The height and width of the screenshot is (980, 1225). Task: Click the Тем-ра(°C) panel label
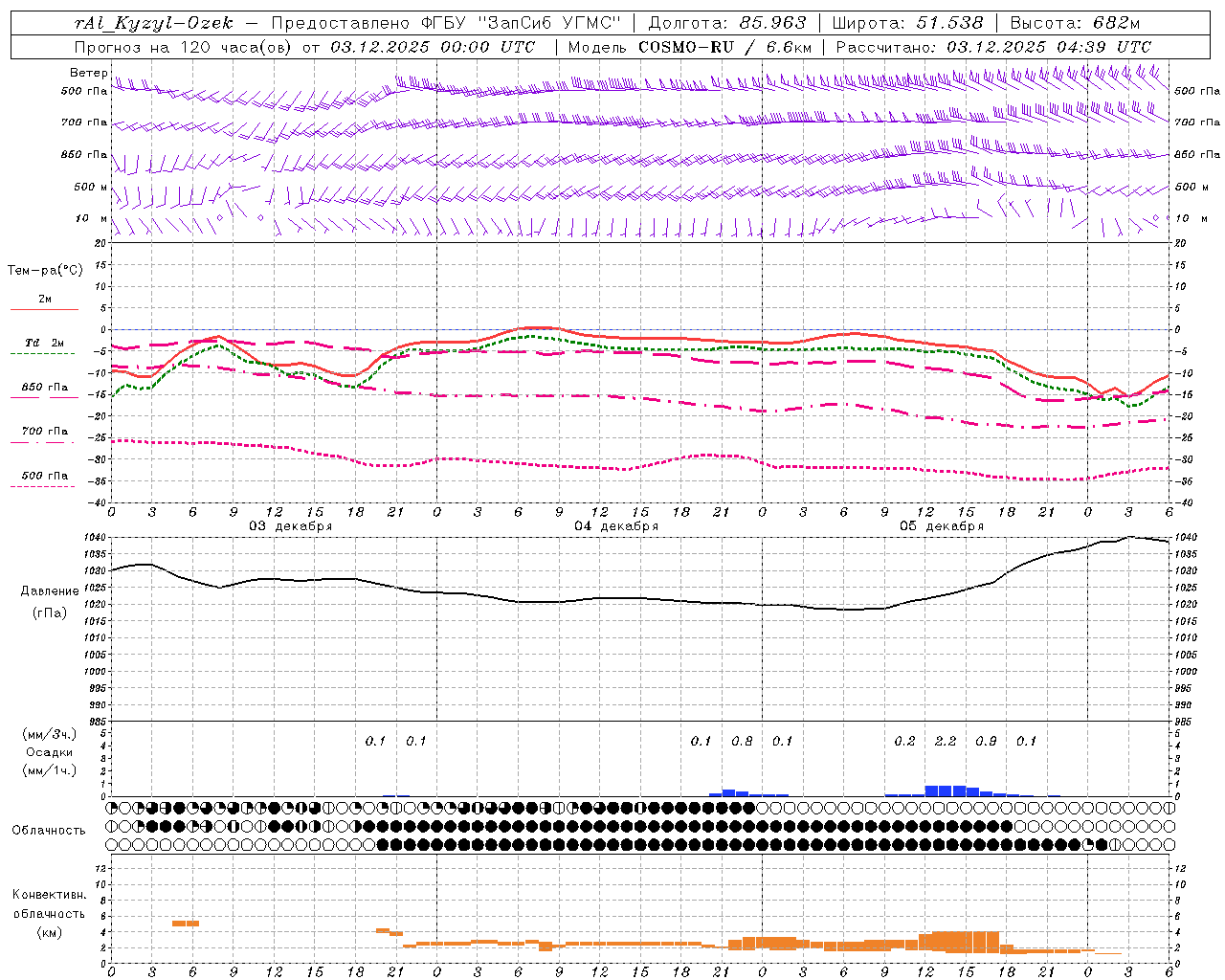pyautogui.click(x=45, y=271)
